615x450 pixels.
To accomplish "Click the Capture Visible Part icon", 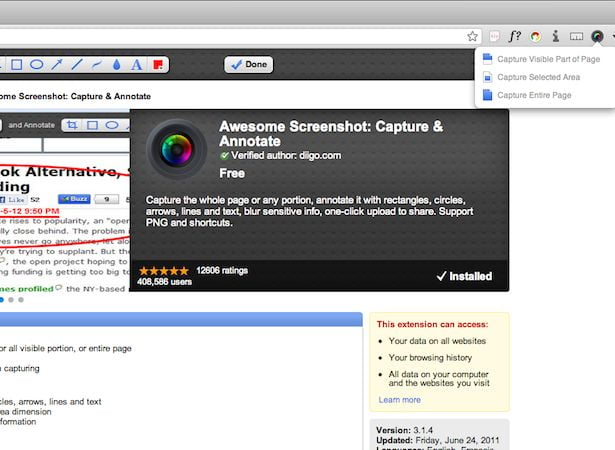I will (487, 59).
